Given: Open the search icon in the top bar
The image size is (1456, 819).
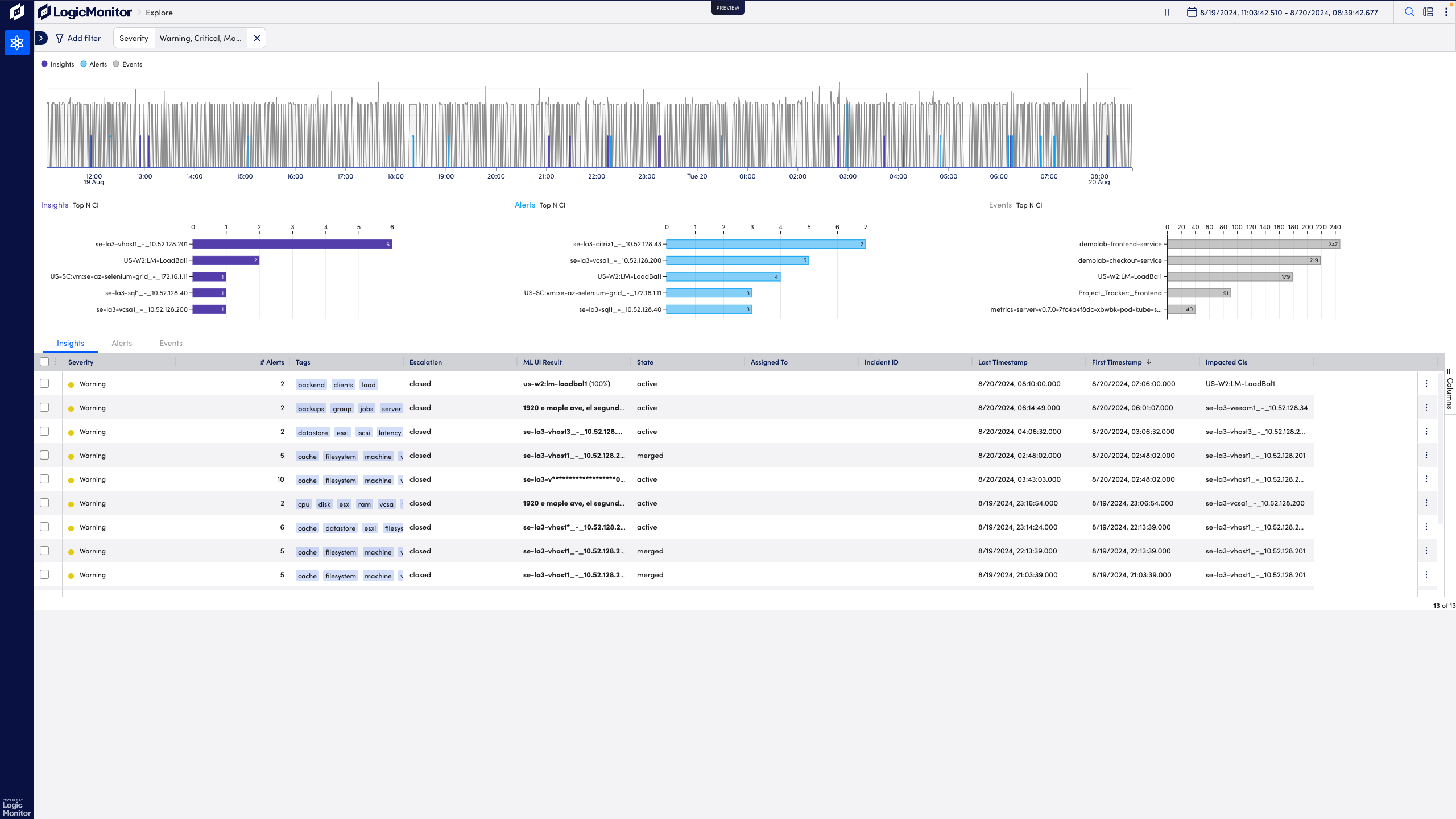Looking at the screenshot, I should 1410,12.
